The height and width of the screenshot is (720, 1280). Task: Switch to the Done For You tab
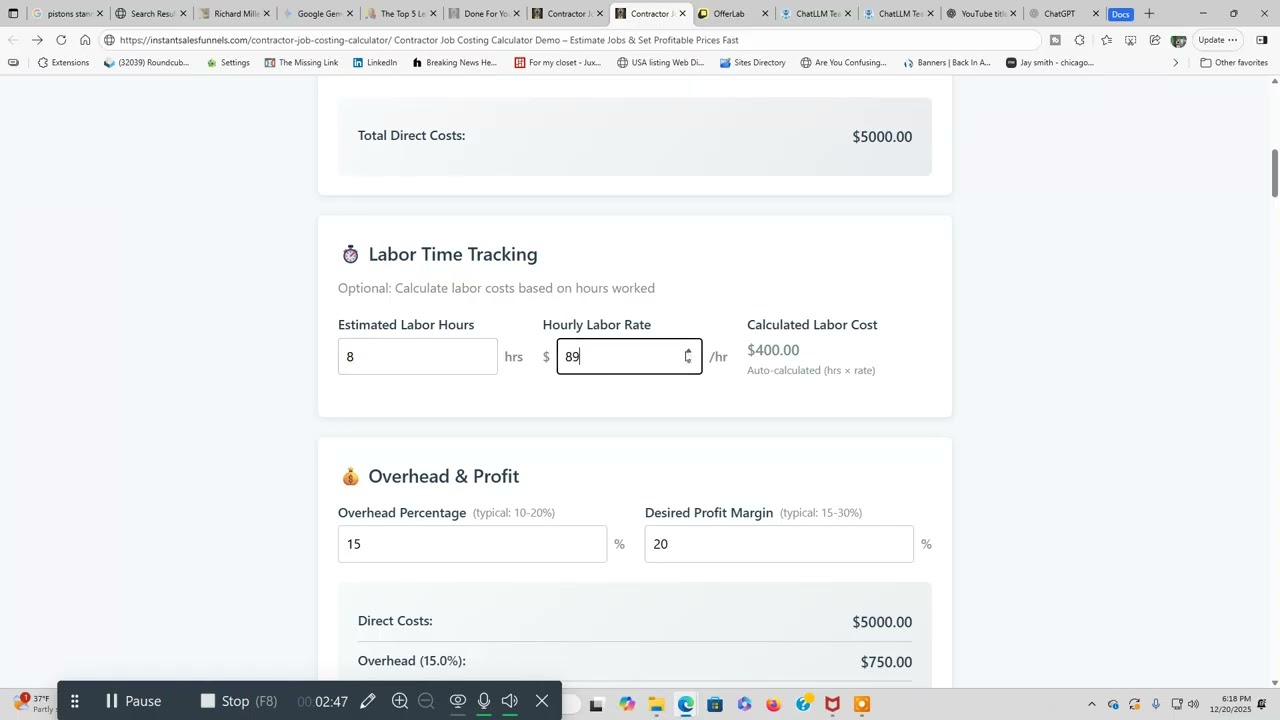484,14
